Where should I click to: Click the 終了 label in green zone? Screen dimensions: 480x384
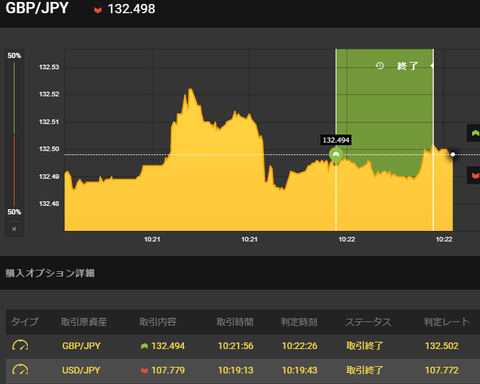tap(407, 66)
